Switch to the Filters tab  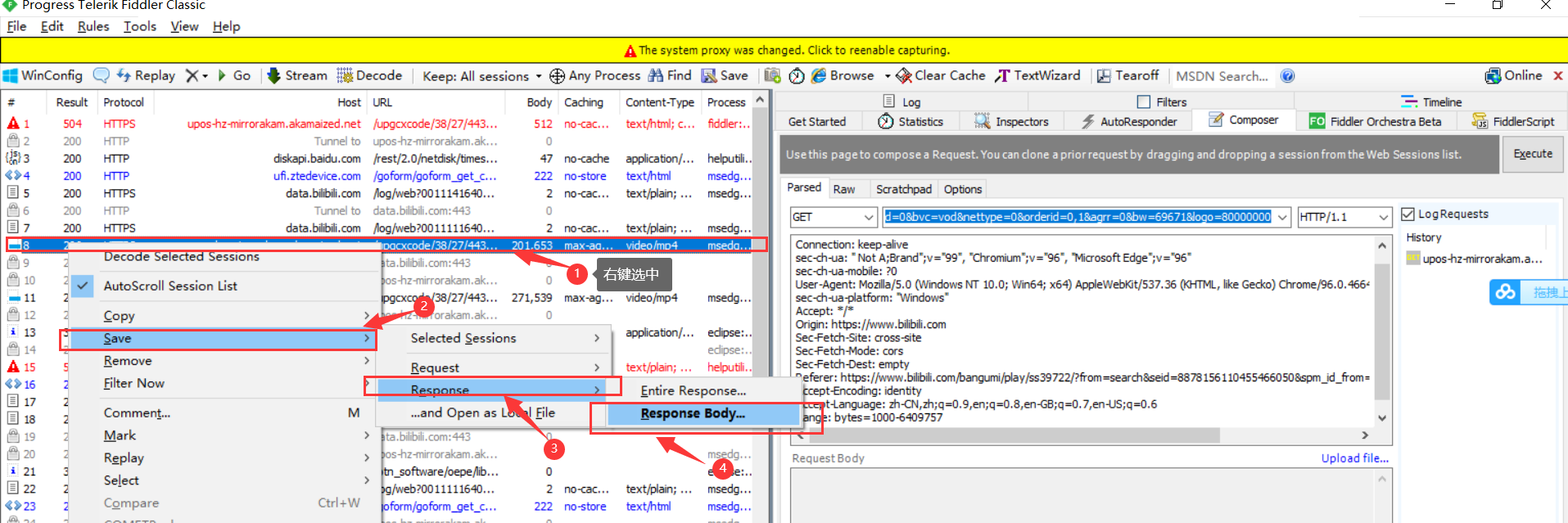point(1162,101)
